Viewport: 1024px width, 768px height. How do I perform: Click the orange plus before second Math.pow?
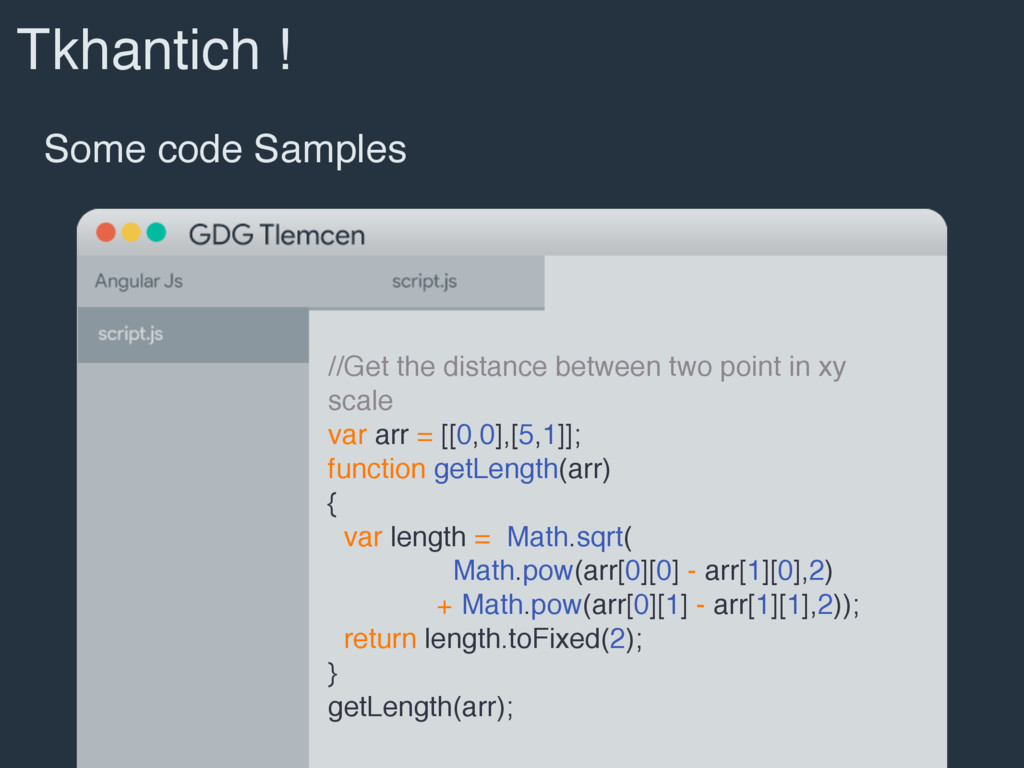444,607
